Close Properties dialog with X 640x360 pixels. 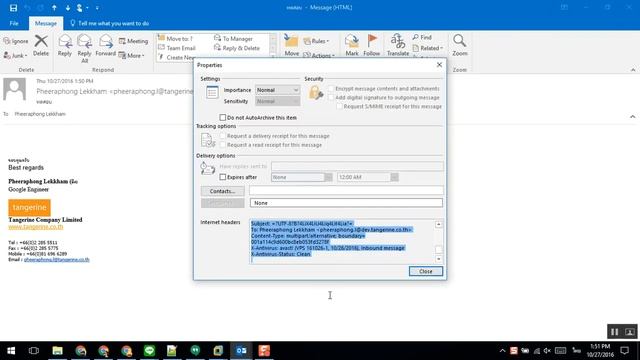(439, 65)
